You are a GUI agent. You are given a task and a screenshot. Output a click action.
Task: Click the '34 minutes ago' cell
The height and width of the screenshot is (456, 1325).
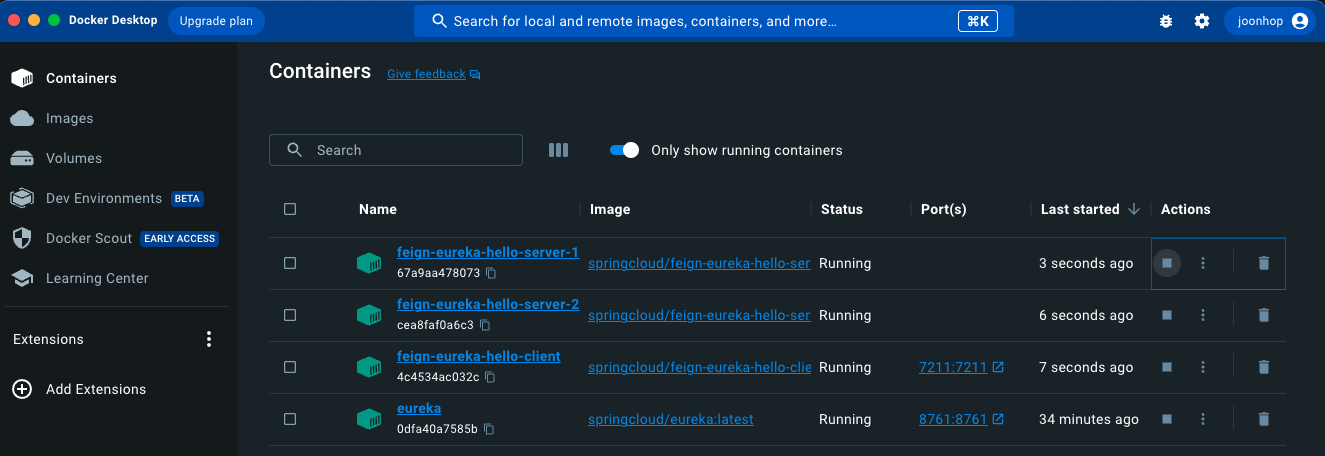coord(1089,419)
